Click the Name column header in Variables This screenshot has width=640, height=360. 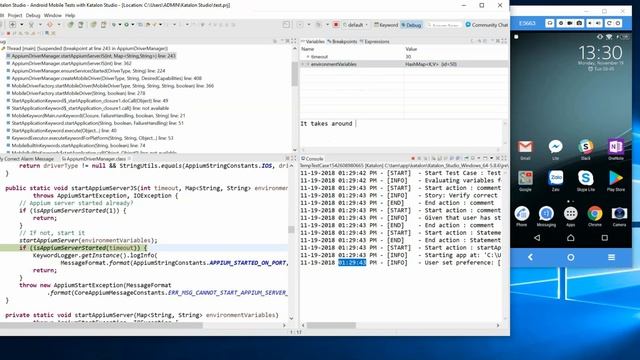click(352, 49)
